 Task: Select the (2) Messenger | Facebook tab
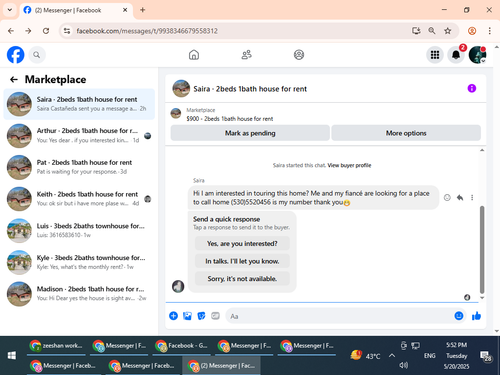(x=76, y=10)
